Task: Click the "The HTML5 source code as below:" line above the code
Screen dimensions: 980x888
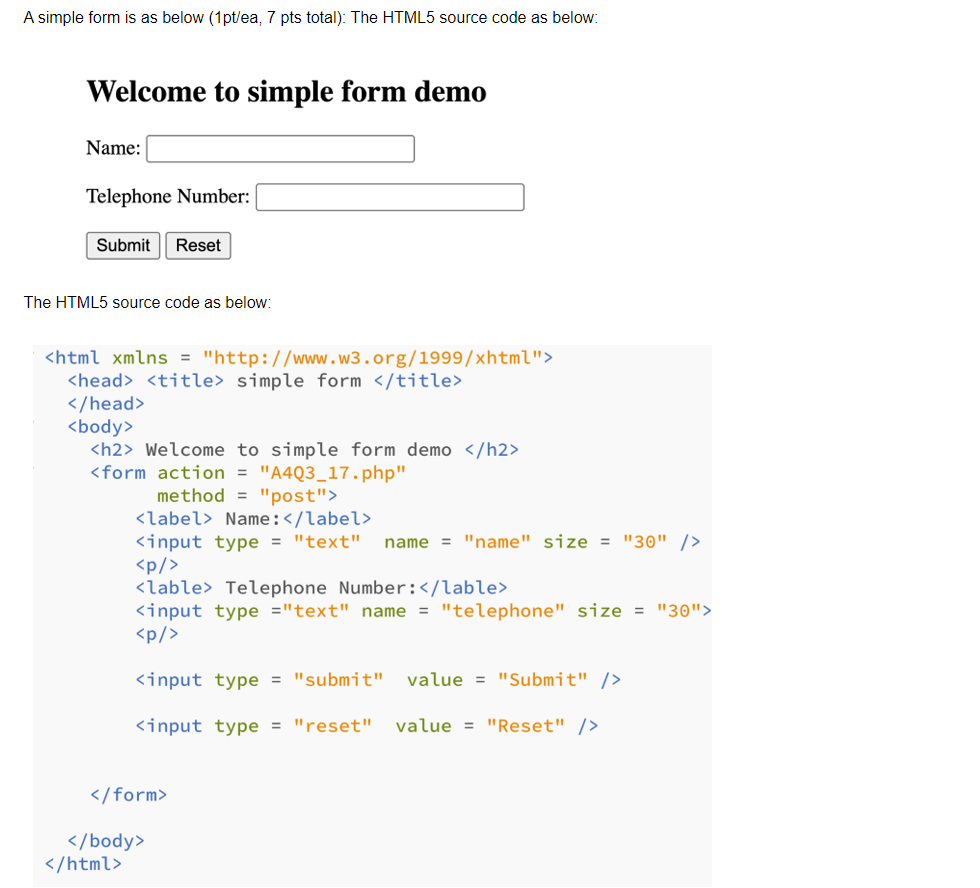Action: pyautogui.click(x=148, y=302)
